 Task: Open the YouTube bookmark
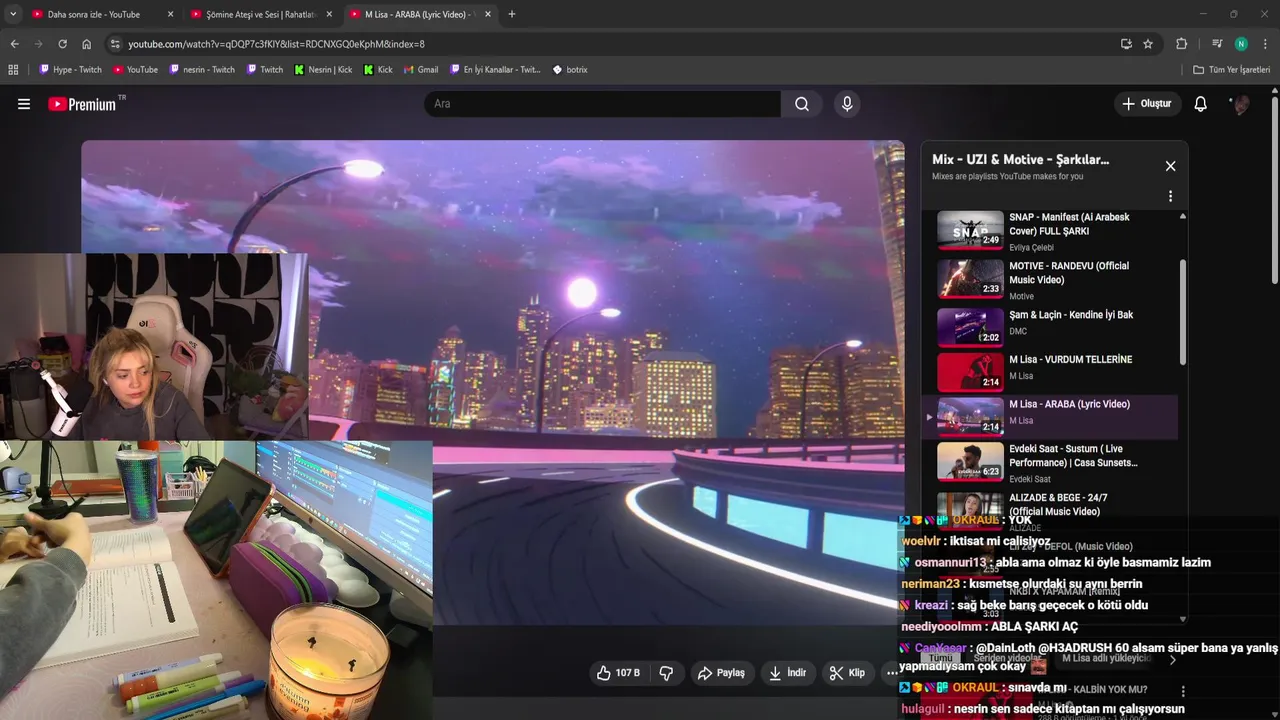click(x=135, y=70)
